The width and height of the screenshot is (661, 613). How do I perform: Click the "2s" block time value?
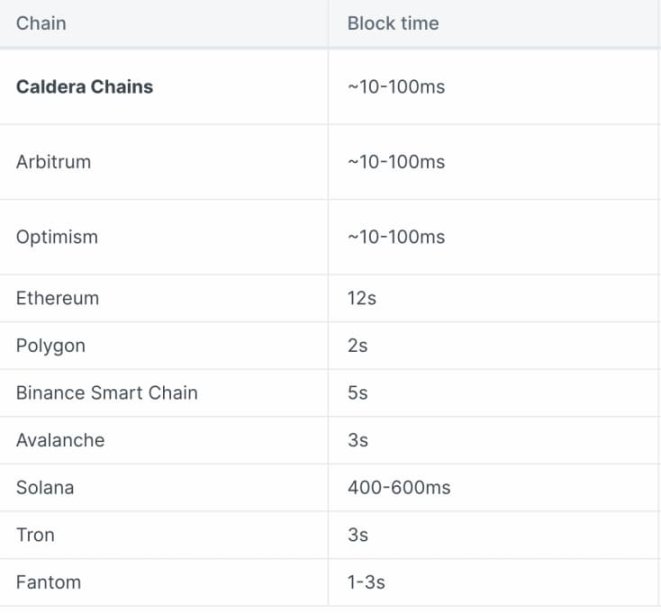tap(357, 346)
